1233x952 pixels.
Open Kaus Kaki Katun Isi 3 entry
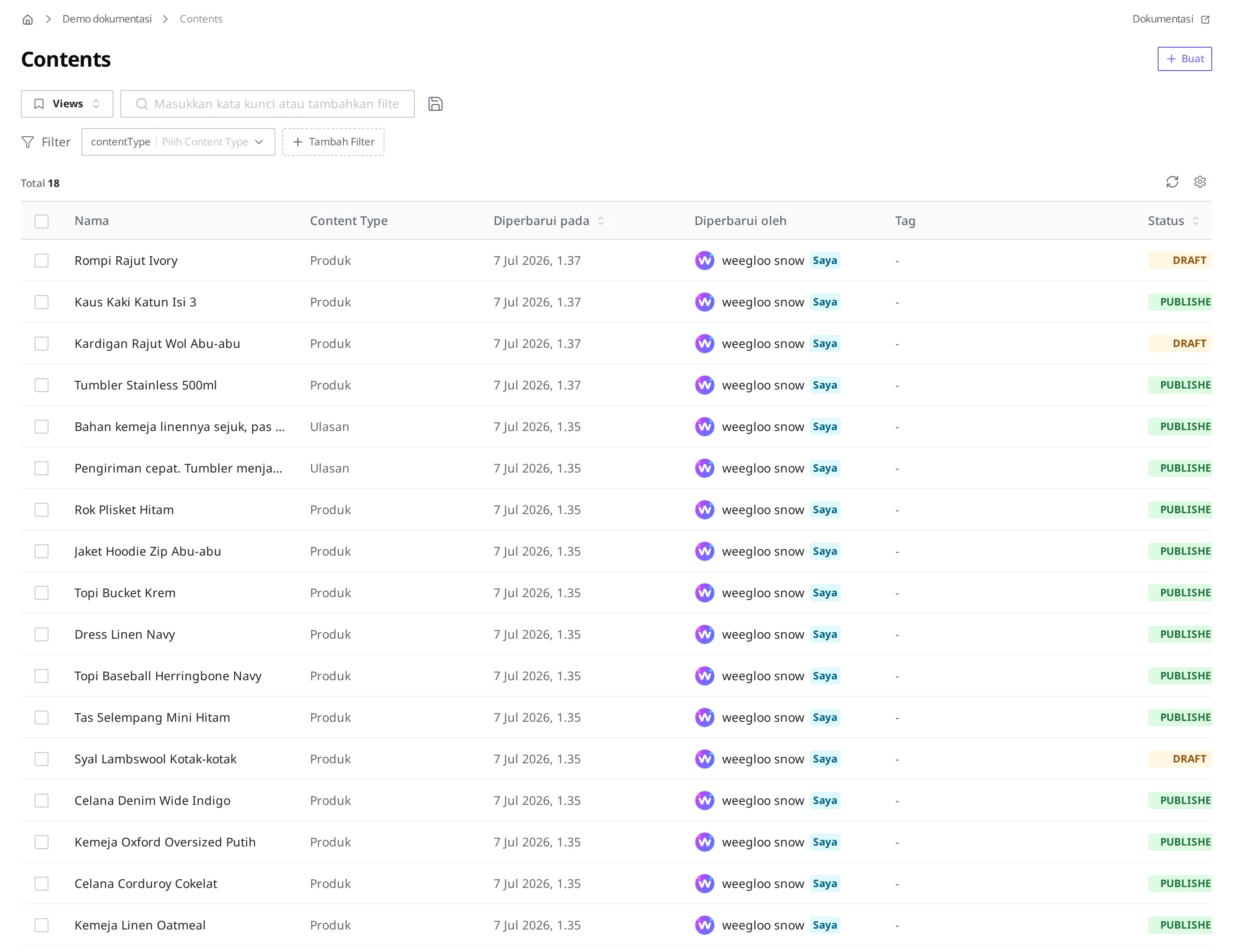(x=136, y=302)
